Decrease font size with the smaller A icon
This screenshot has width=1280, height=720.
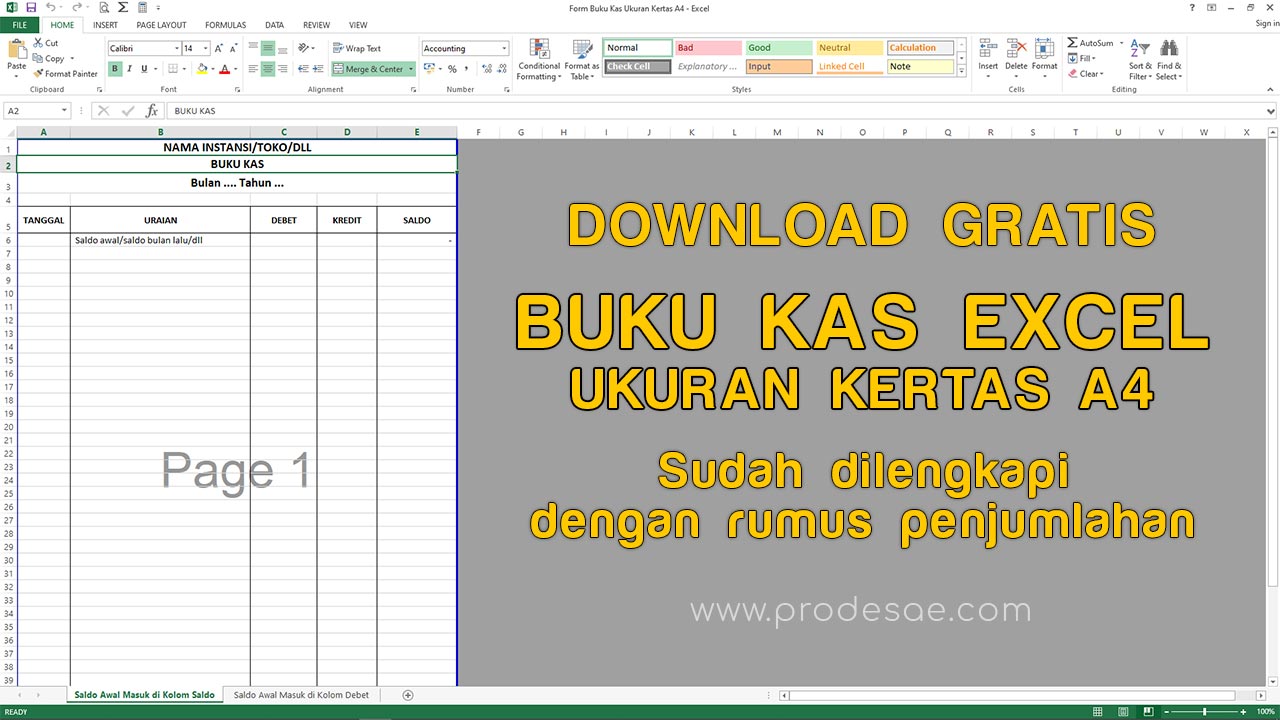click(x=234, y=48)
